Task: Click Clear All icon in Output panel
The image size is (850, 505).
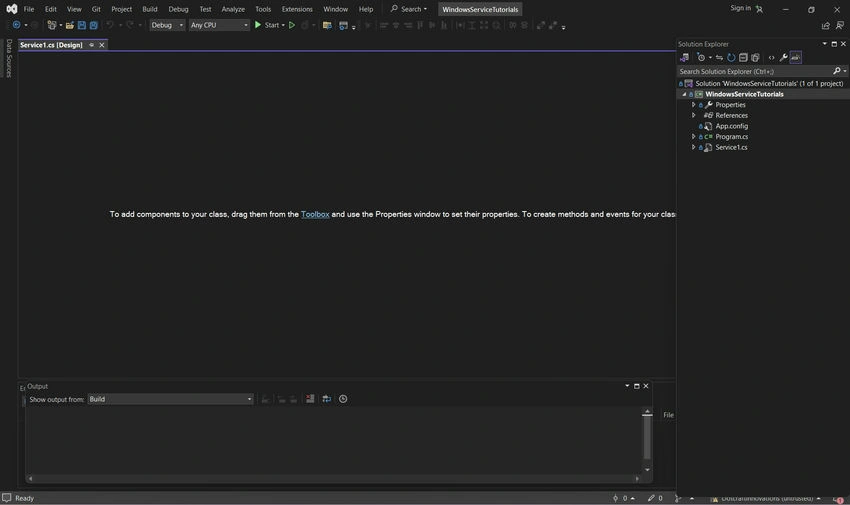Action: click(x=310, y=399)
